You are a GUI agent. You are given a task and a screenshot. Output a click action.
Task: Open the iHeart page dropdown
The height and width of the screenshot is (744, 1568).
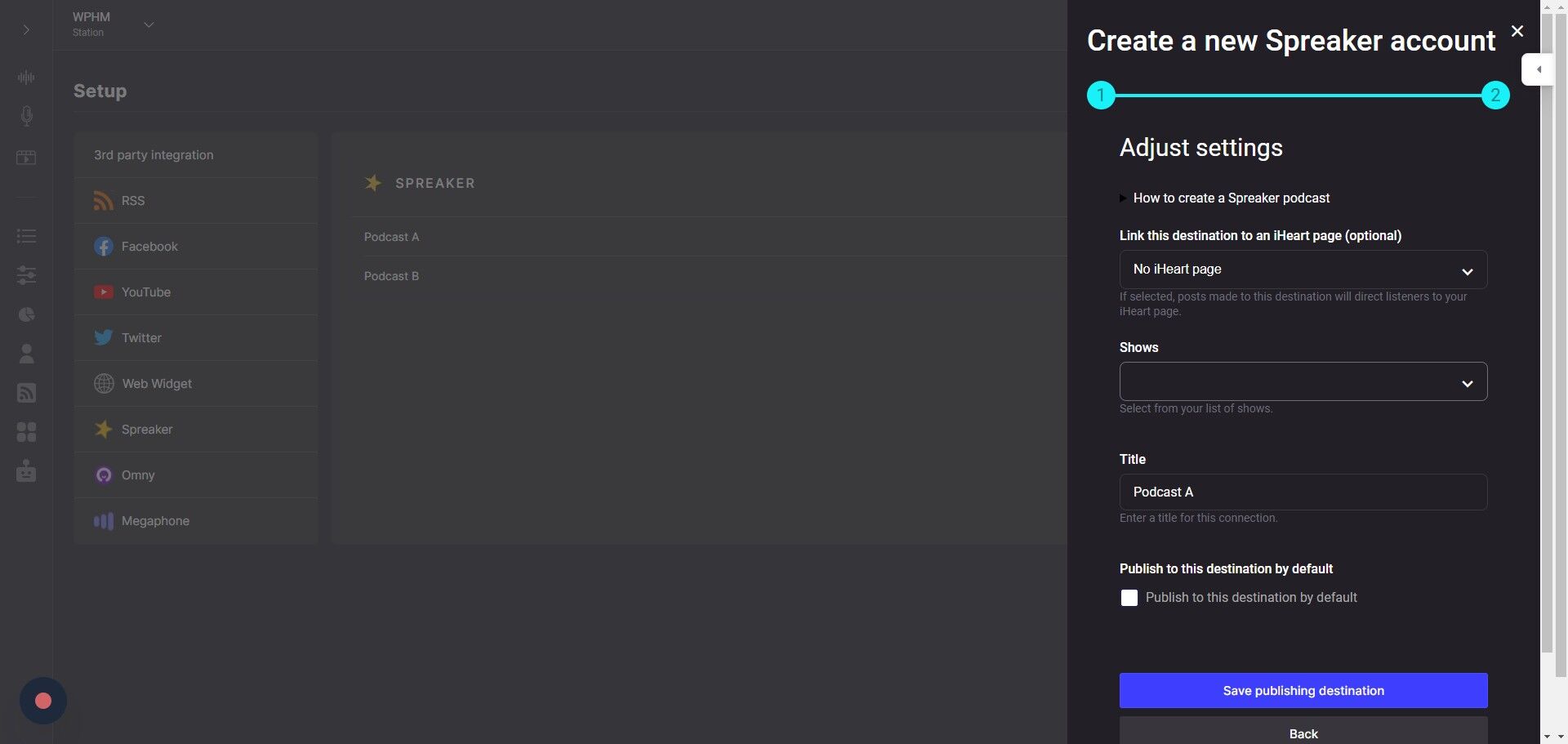coord(1303,270)
